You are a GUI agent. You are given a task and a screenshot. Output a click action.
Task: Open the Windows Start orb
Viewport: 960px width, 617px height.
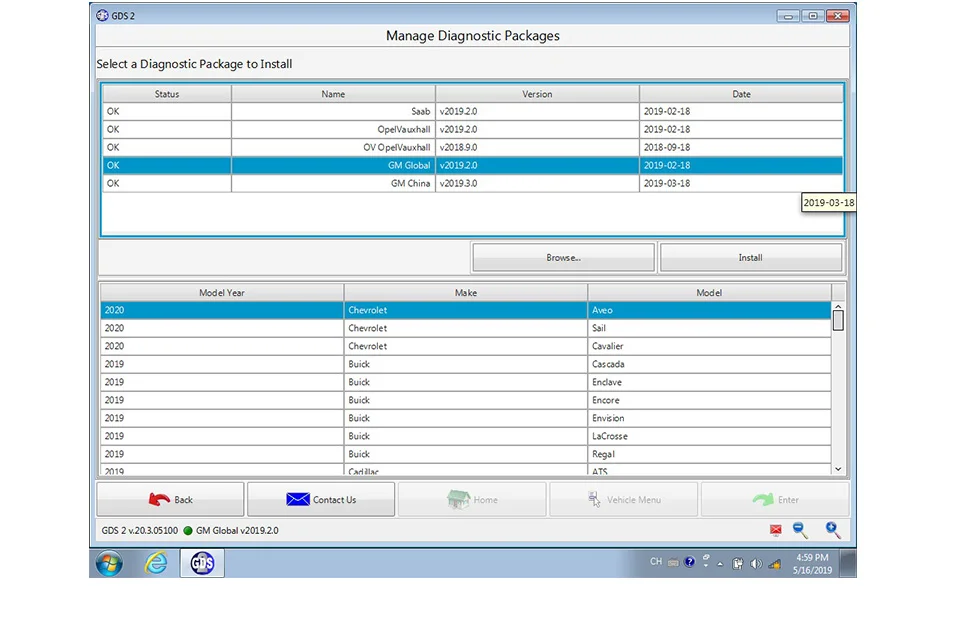(110, 563)
